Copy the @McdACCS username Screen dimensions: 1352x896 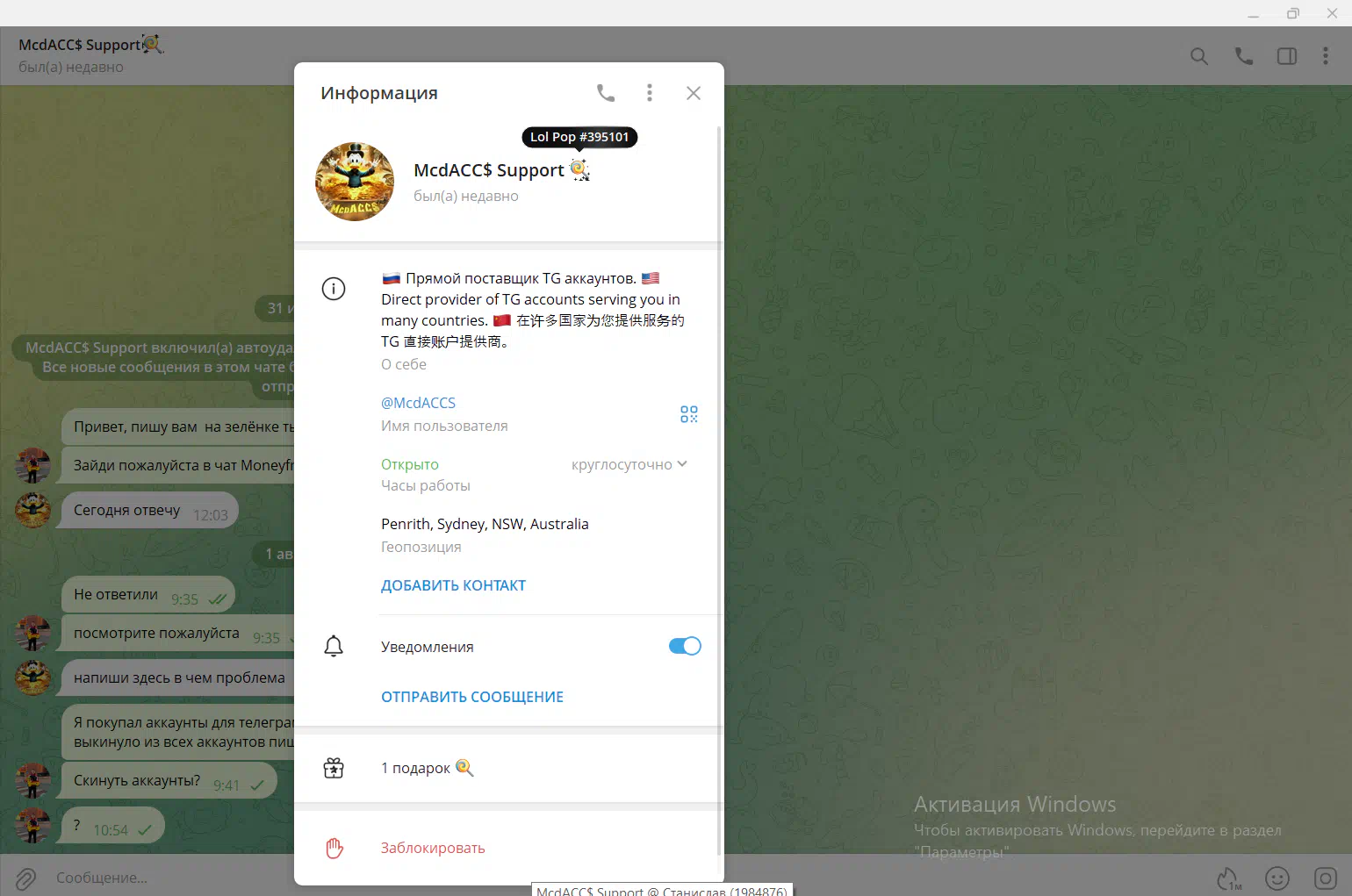(x=418, y=403)
